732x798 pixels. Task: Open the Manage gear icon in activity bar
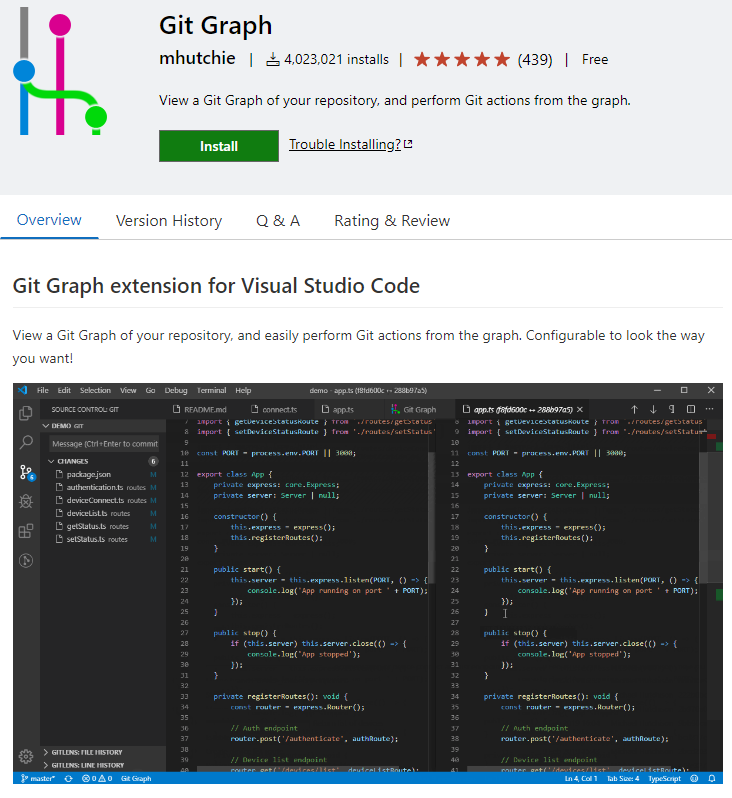pyautogui.click(x=26, y=756)
